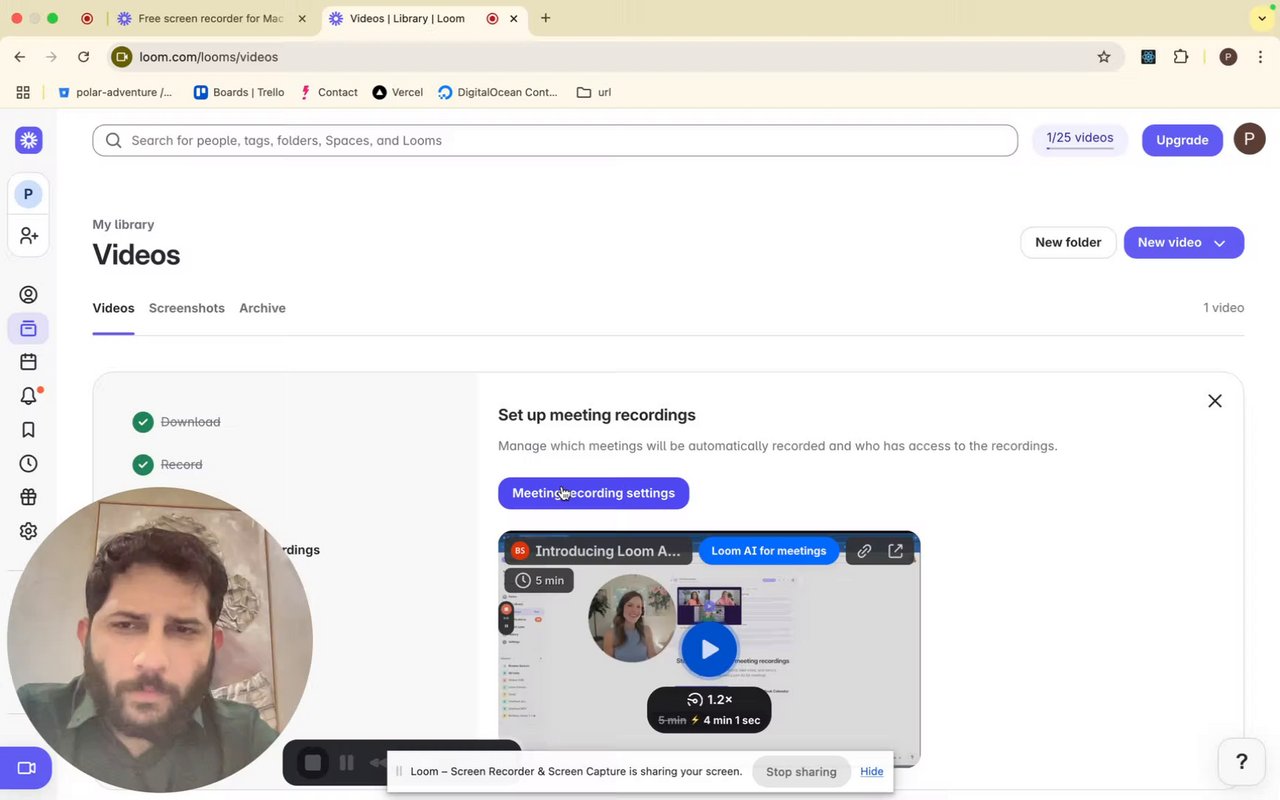This screenshot has width=1280, height=800.
Task: Click the React DevTools extension icon
Action: tap(1148, 57)
